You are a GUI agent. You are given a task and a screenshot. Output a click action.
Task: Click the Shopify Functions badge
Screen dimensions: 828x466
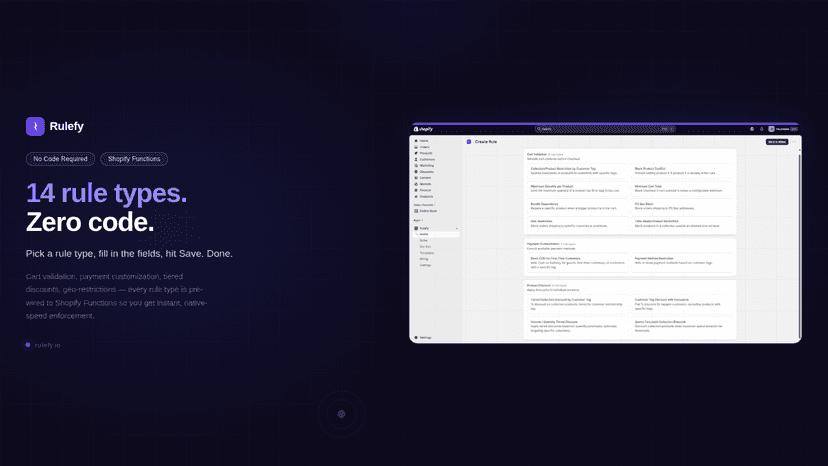pos(134,159)
